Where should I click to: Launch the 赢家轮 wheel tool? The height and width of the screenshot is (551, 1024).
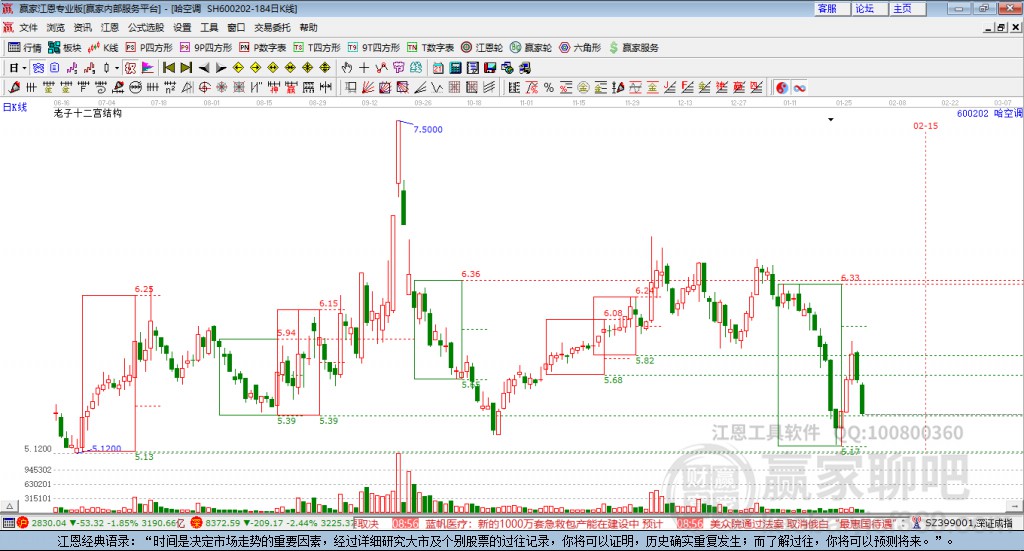531,48
